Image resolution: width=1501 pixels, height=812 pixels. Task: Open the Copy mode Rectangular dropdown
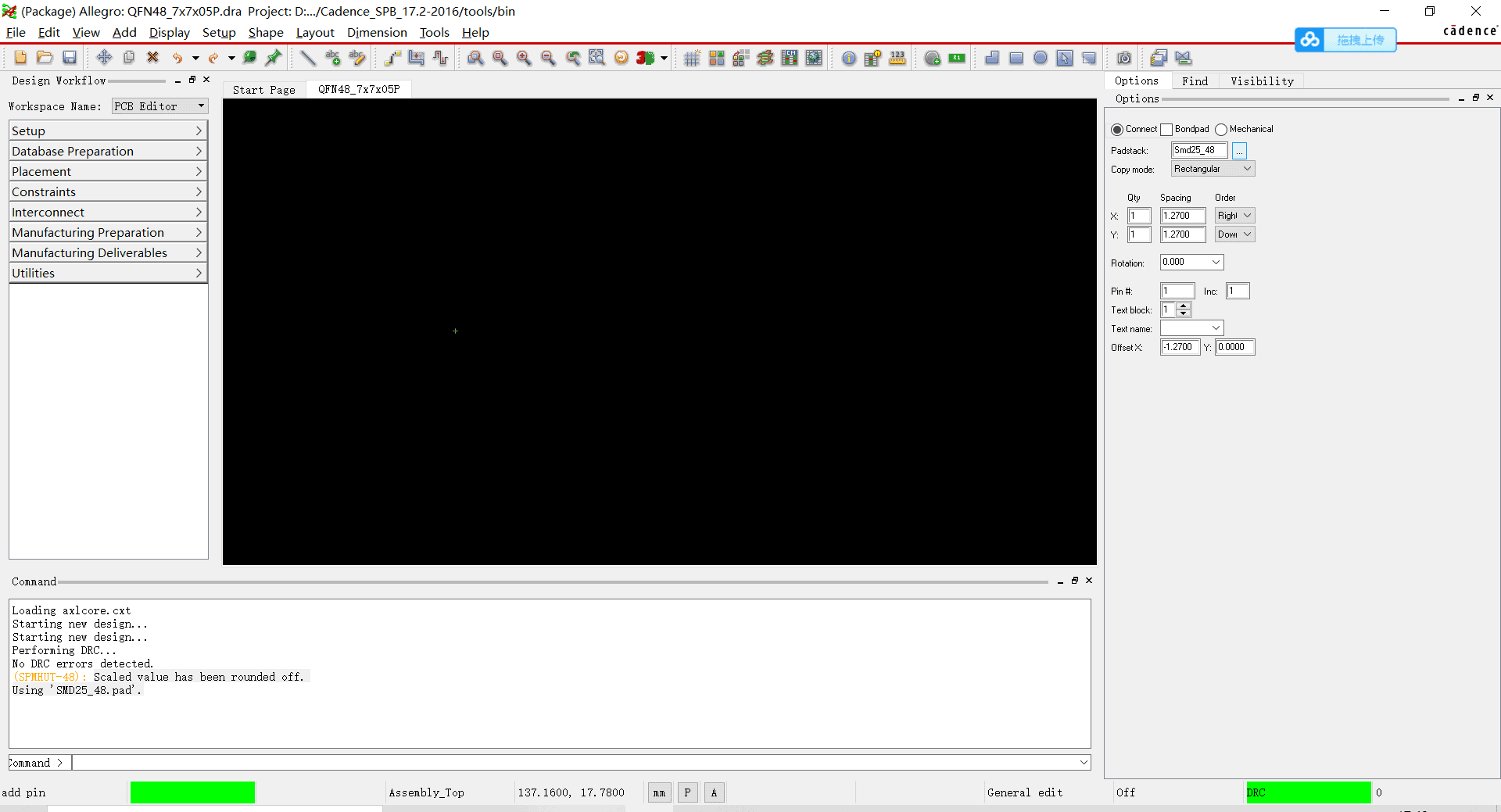click(1213, 169)
